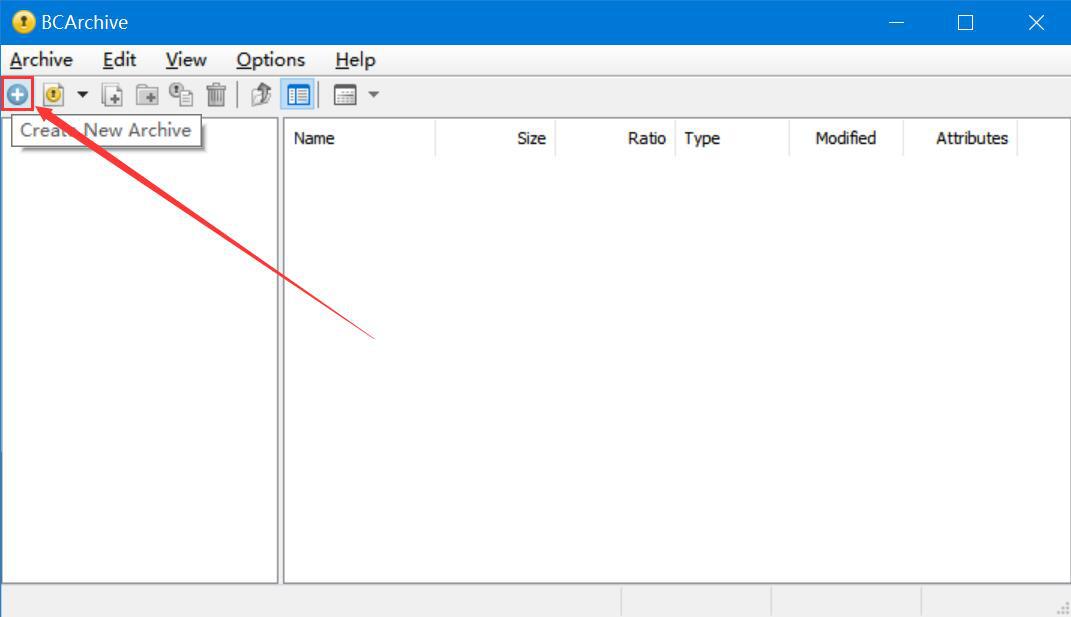Expand the view mode dropdown arrow
The image size is (1071, 617).
[x=374, y=94]
